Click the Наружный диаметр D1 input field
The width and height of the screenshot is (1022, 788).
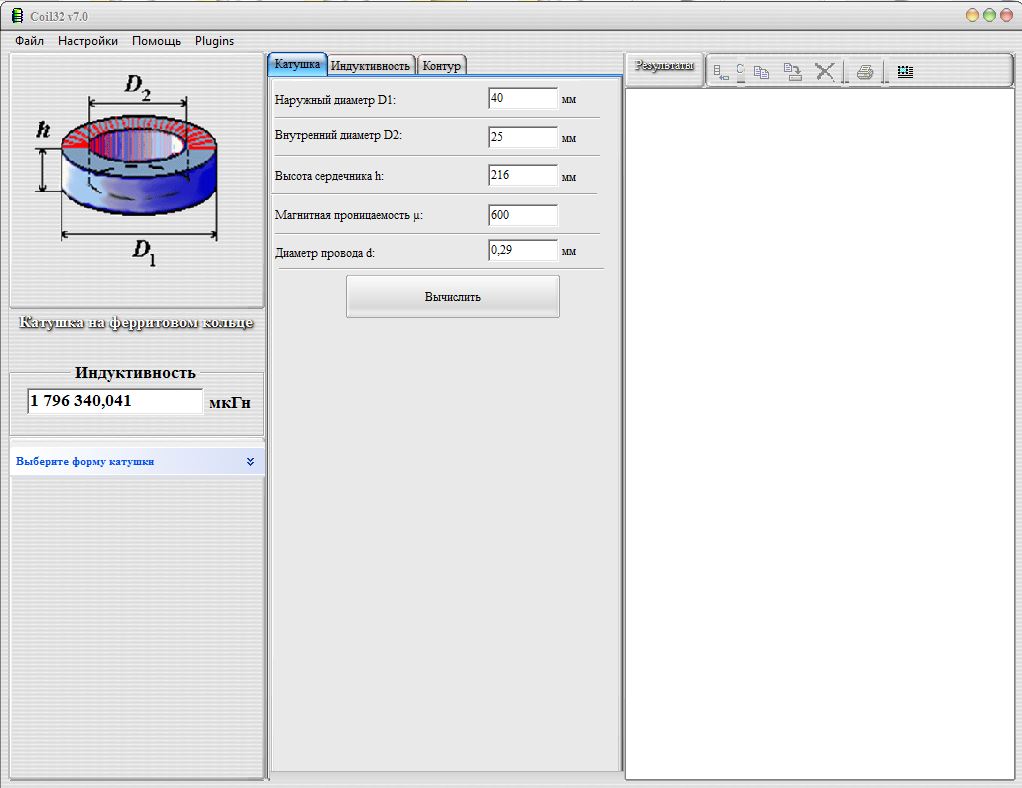[x=522, y=98]
